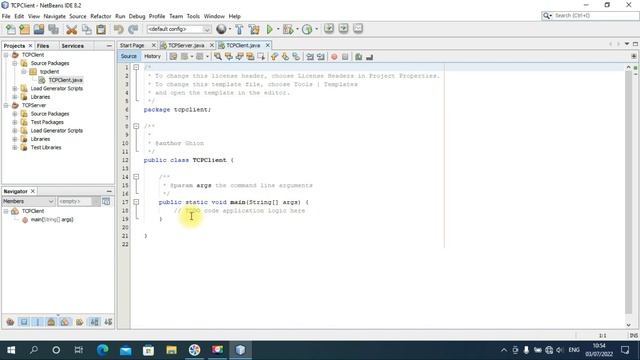Toggle Sort by Name in Navigator
640x360 pixels.
point(94,322)
